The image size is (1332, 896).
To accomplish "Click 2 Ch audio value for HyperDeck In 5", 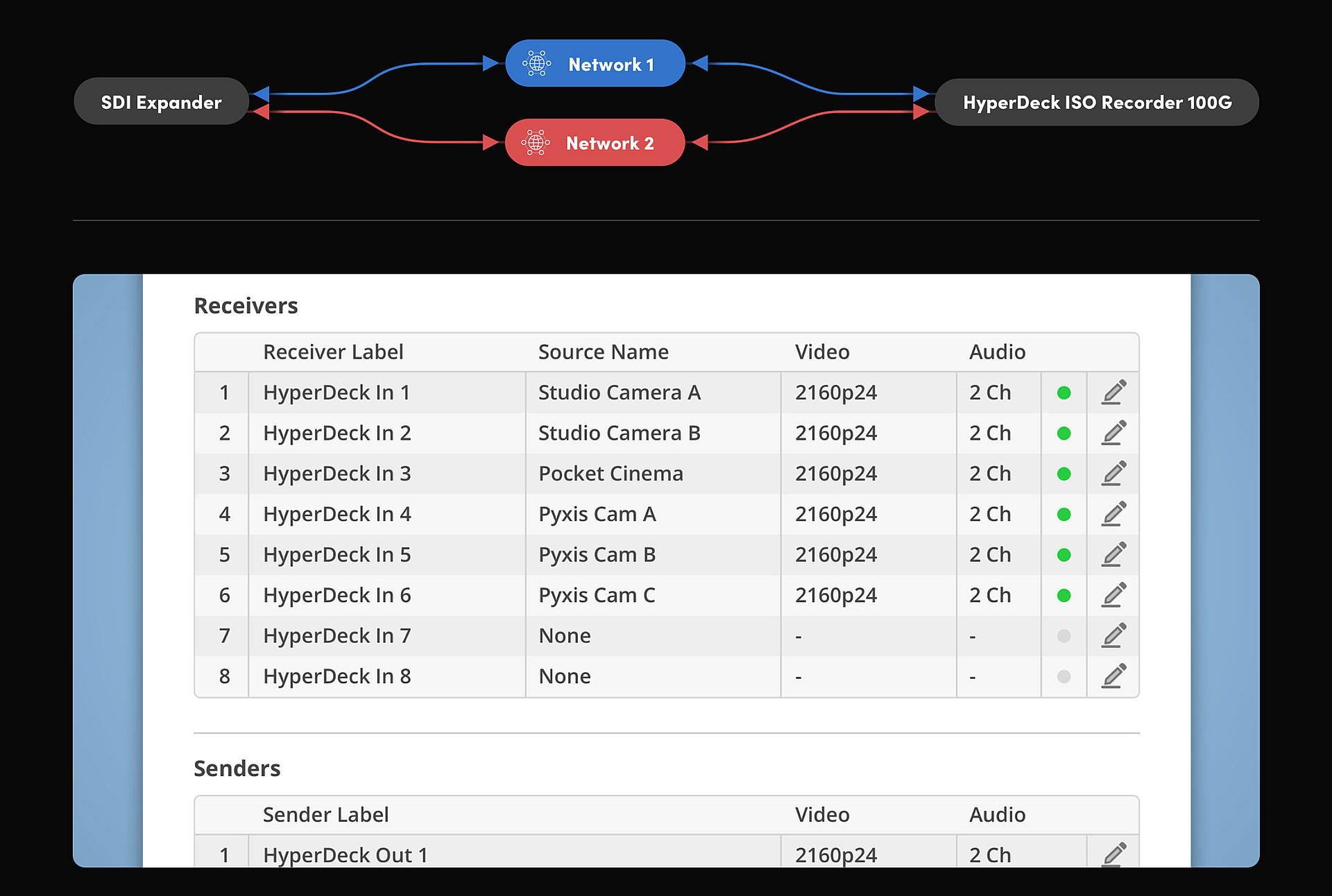I will (990, 555).
